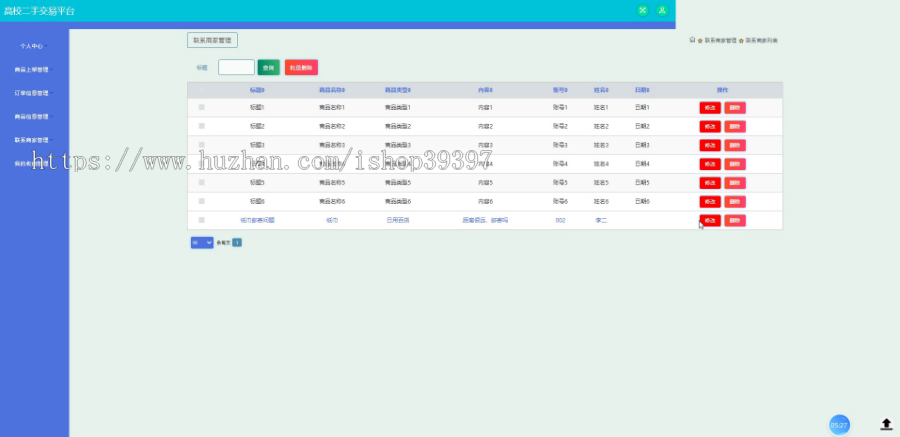900x437 pixels.
Task: Select all rows with the header checkbox
Action: 201,90
